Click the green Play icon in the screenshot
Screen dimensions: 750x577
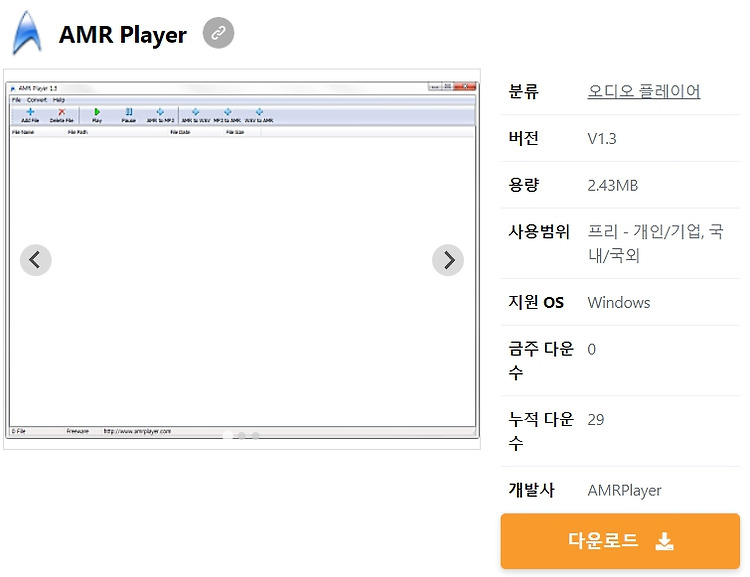point(97,115)
